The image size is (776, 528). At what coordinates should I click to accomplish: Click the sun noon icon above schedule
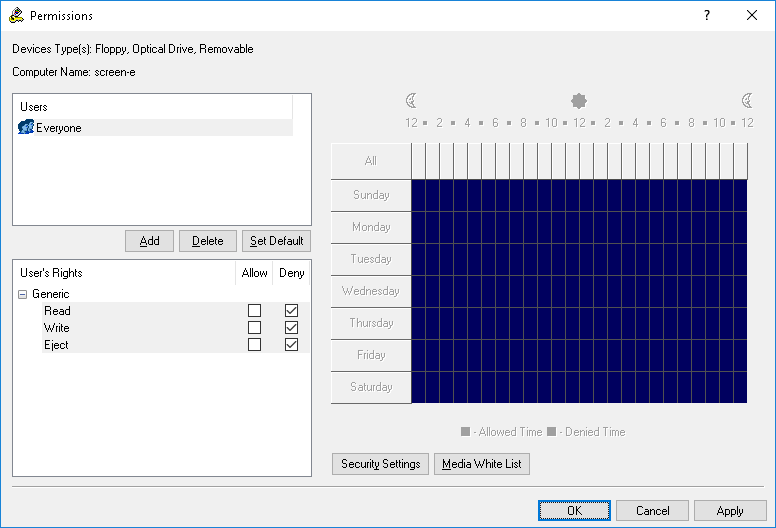point(578,101)
